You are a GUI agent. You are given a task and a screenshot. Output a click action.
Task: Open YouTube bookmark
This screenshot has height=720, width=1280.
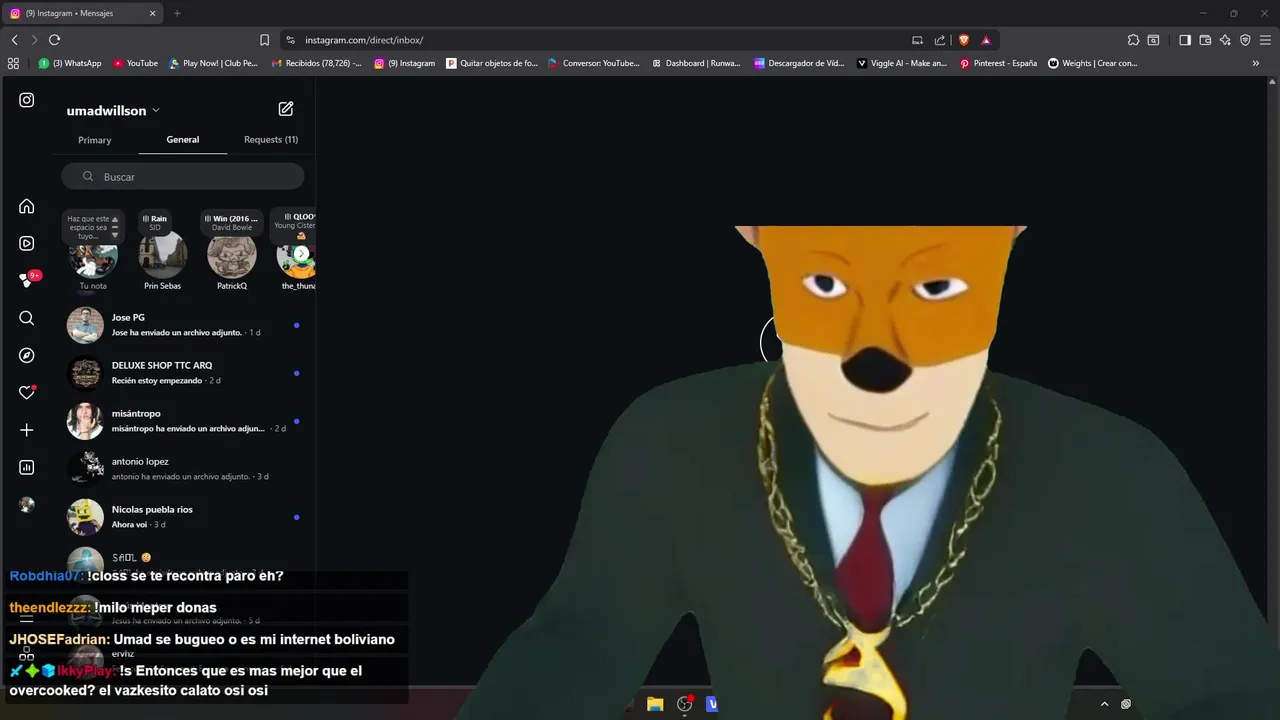135,63
